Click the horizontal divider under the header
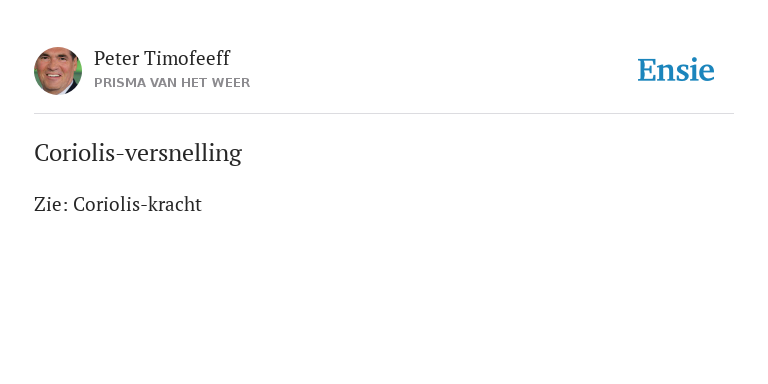768x384 pixels. 384,114
